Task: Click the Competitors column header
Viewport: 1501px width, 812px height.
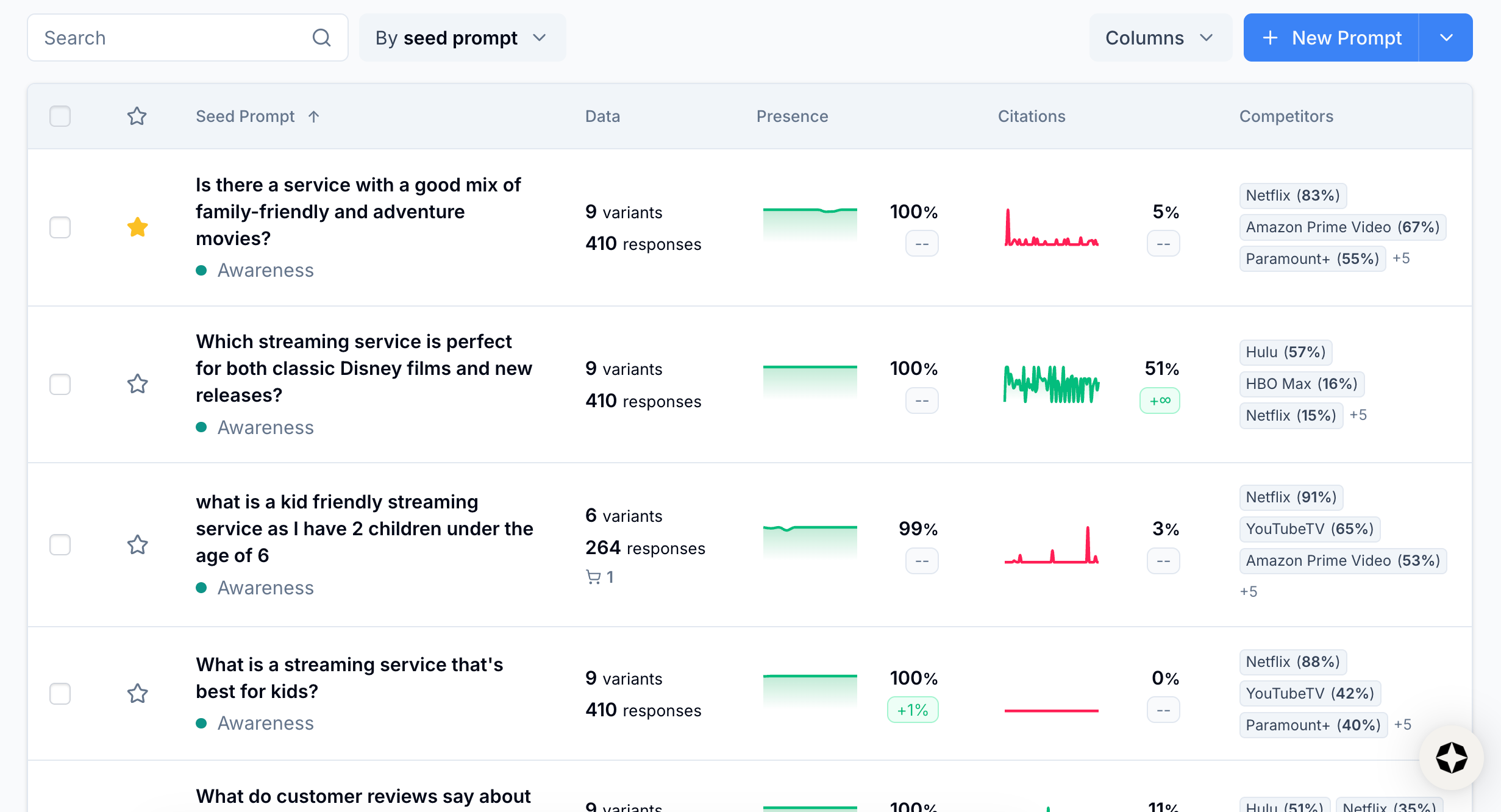Action: point(1286,116)
